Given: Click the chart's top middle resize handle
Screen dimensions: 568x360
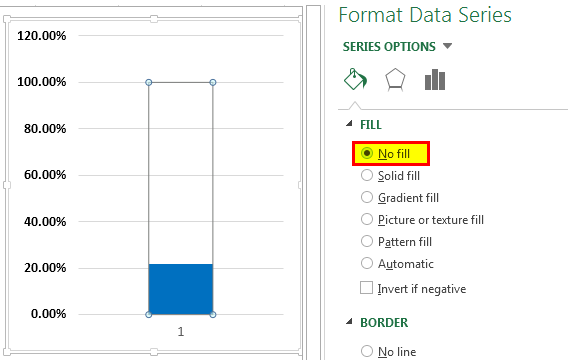Looking at the screenshot, I should click(154, 19).
